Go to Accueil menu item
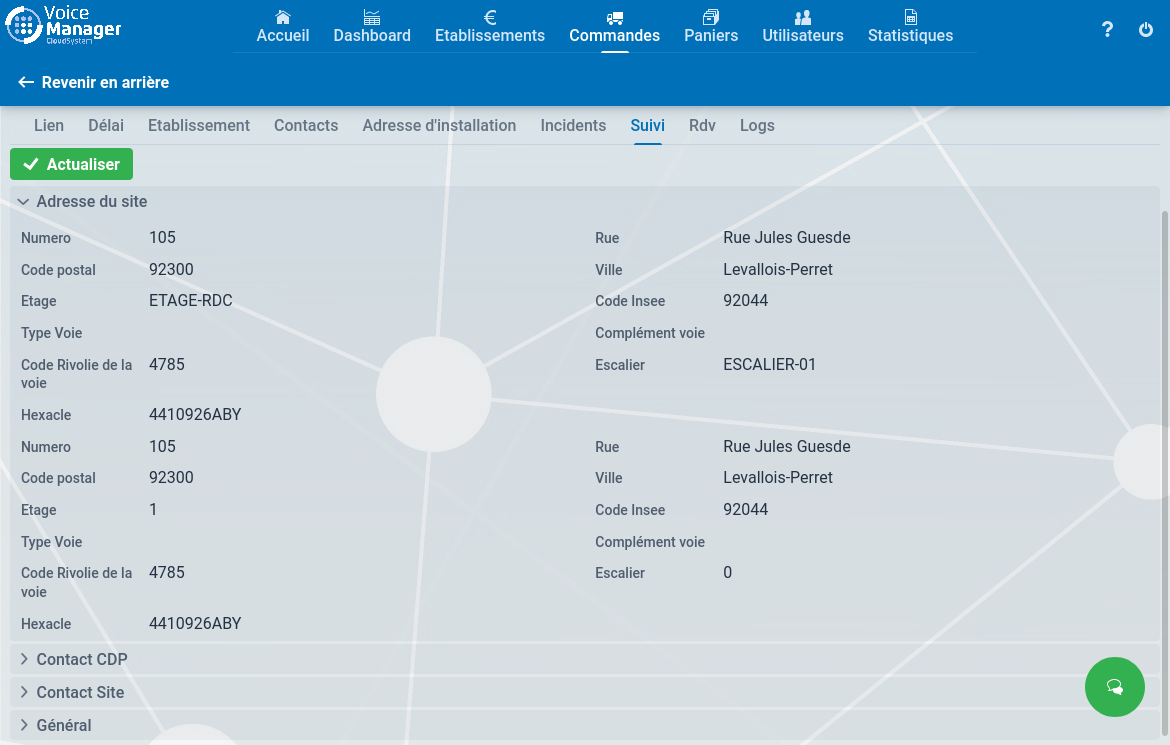 tap(283, 35)
